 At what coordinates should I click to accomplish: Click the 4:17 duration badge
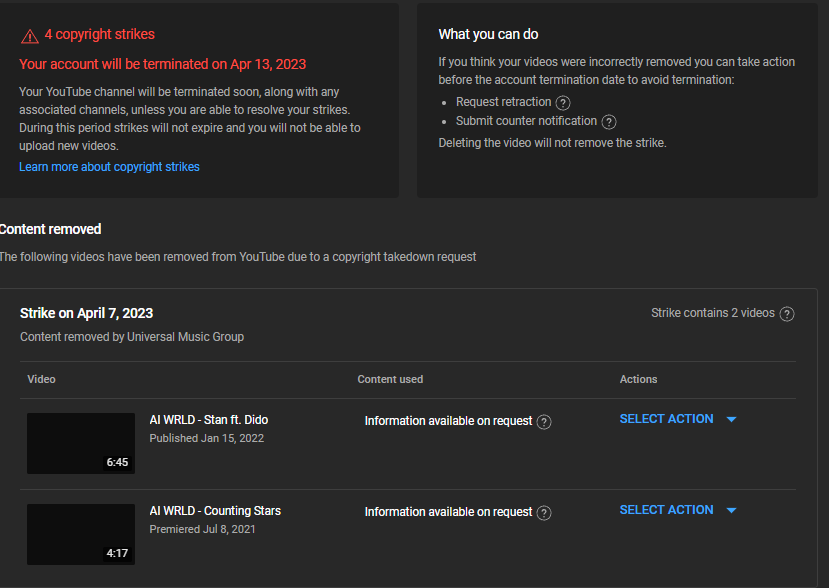tap(117, 553)
